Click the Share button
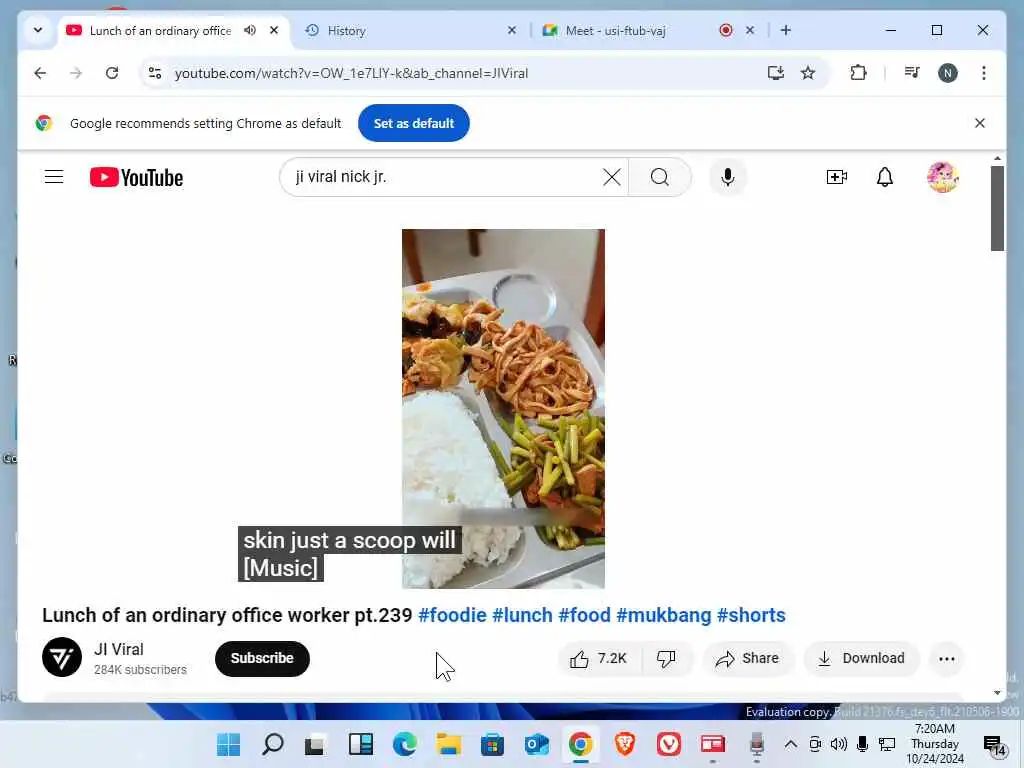The height and width of the screenshot is (768, 1024). coord(748,658)
